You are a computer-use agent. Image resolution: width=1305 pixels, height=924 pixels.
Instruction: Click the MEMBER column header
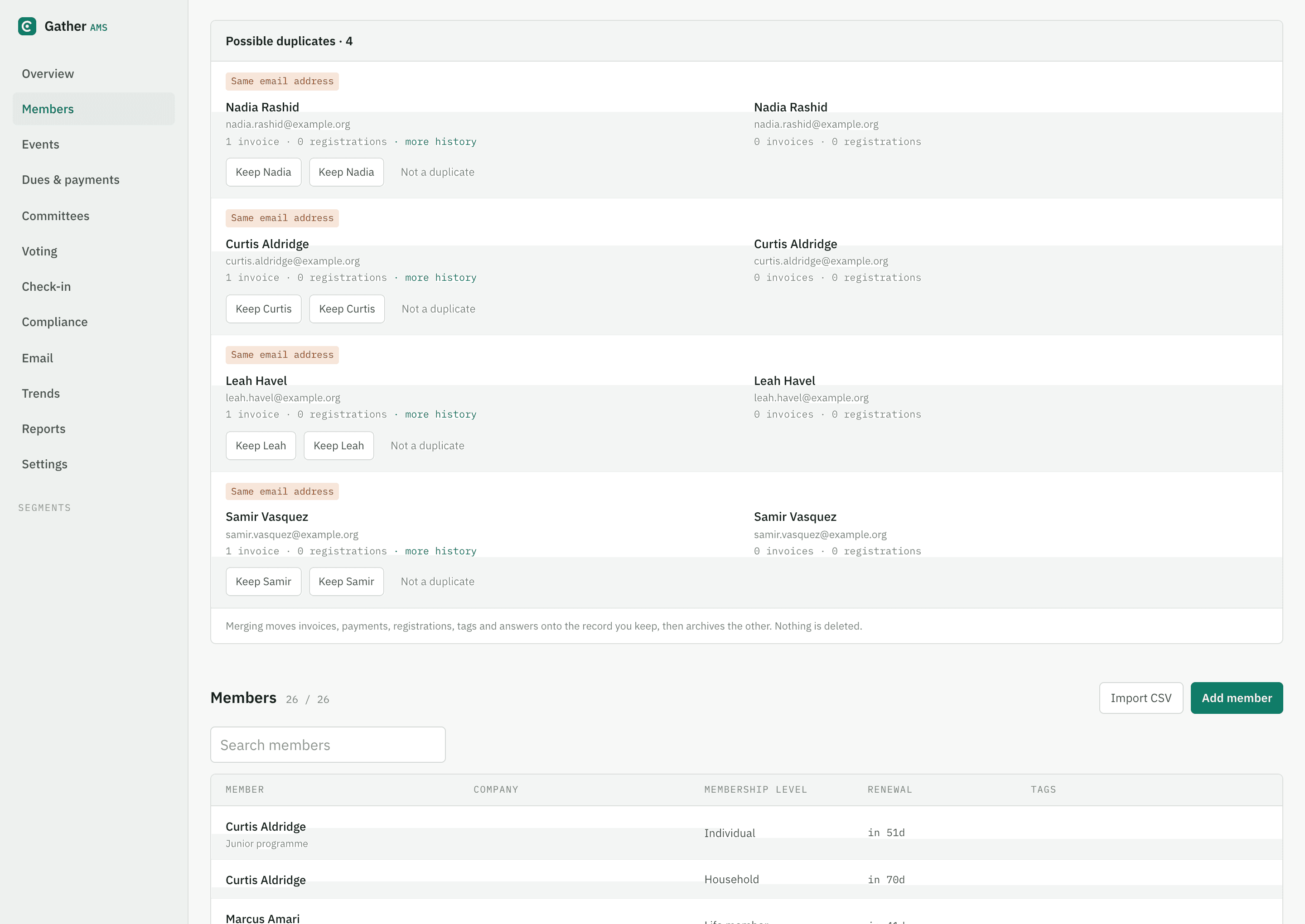coord(245,790)
